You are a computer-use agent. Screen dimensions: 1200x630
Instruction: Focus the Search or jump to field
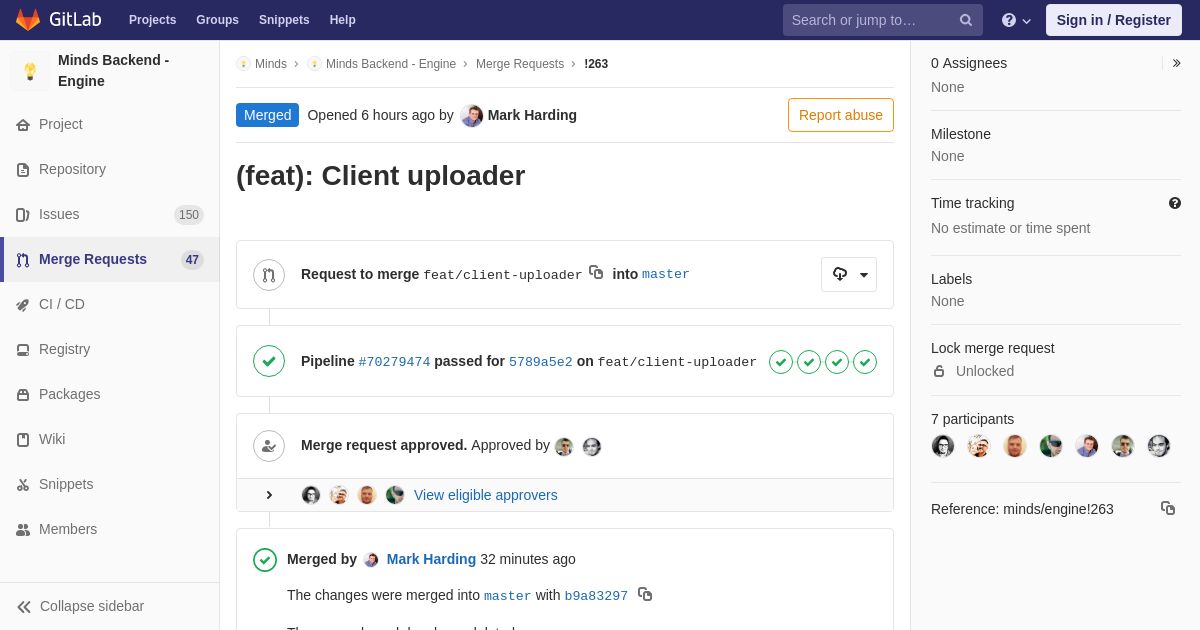point(883,20)
